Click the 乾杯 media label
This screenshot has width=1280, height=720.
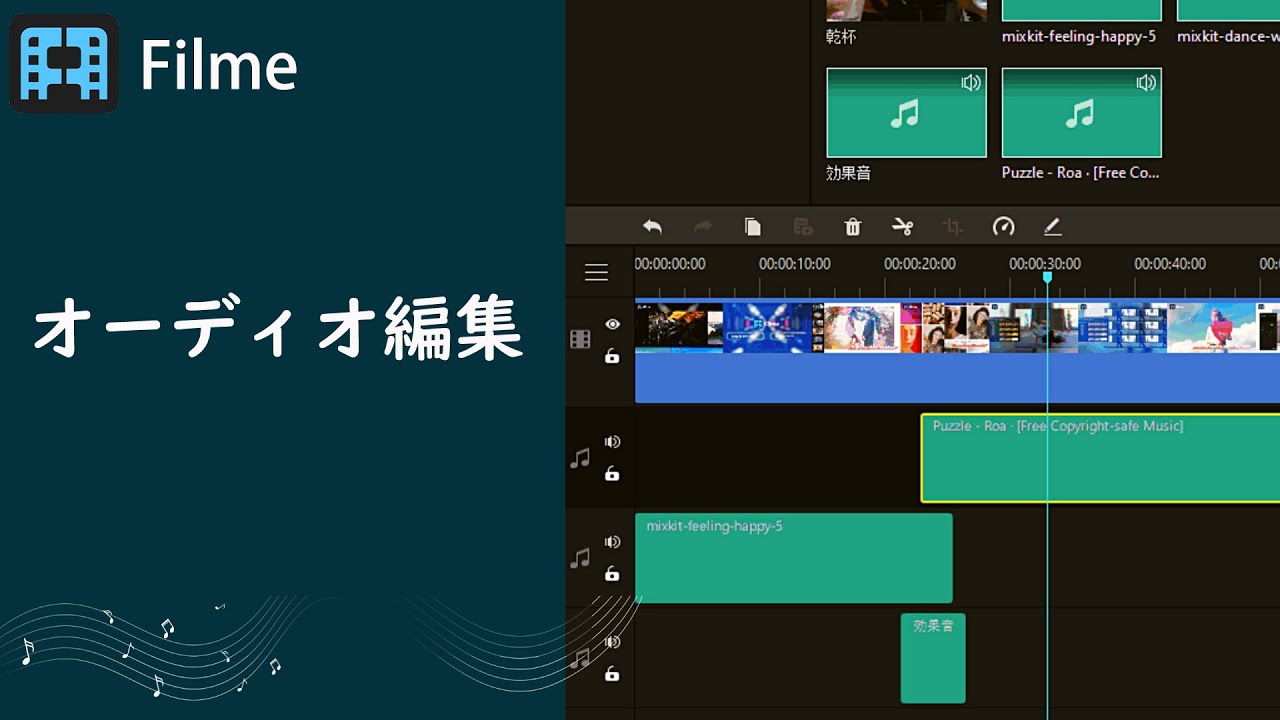pyautogui.click(x=841, y=37)
